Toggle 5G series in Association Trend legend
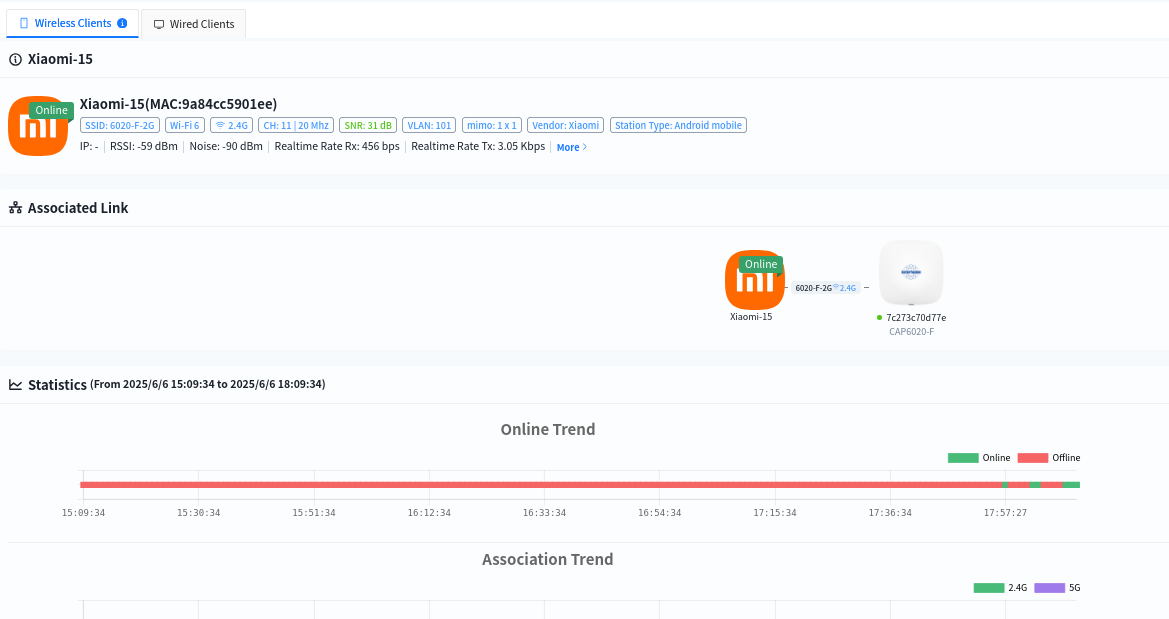Screen dimensions: 1169x619 (1057, 588)
